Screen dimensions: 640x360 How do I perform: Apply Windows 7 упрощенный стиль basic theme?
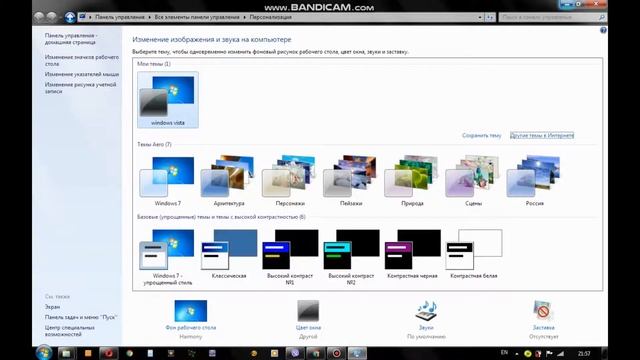pos(167,257)
